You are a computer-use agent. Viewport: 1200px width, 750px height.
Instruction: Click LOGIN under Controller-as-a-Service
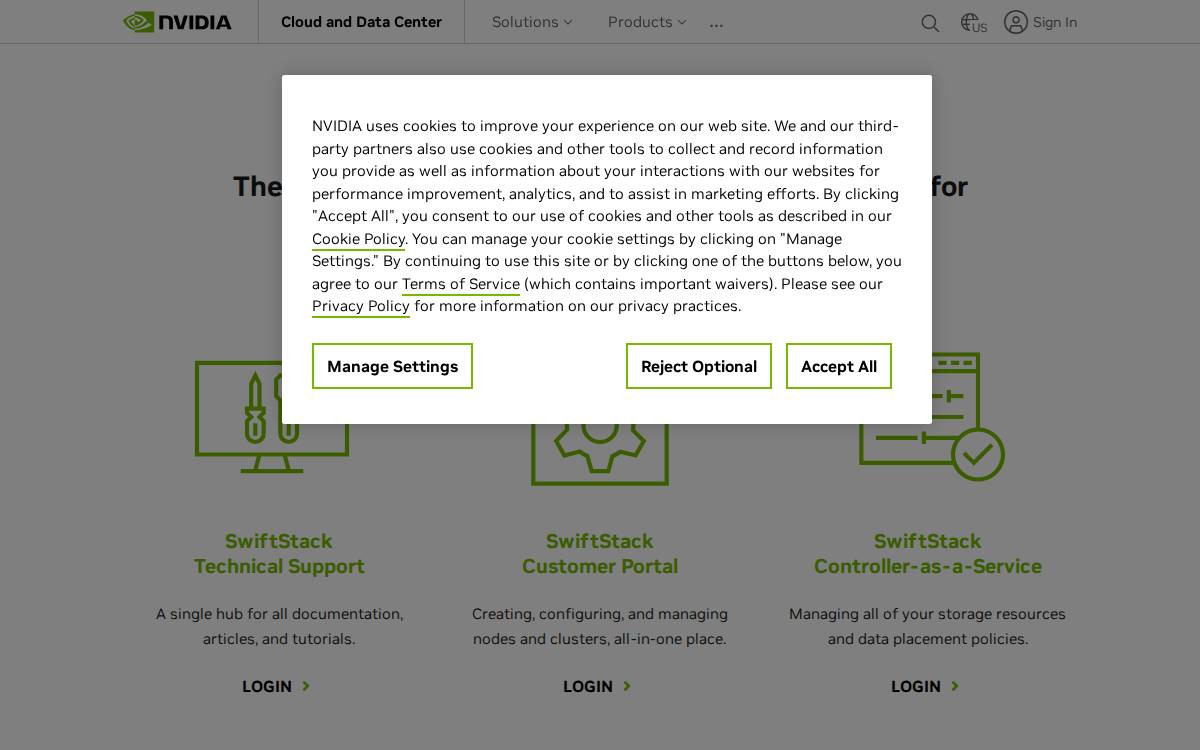926,686
